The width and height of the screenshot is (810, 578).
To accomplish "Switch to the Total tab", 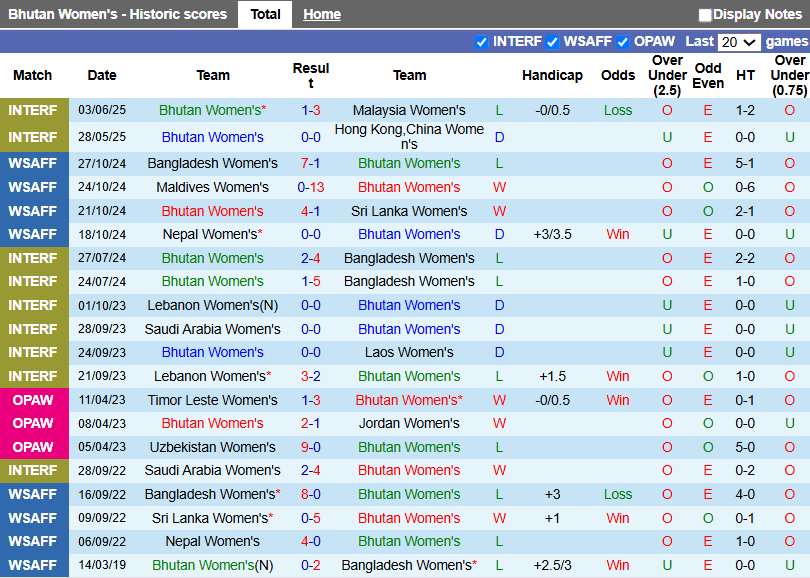I will click(266, 14).
